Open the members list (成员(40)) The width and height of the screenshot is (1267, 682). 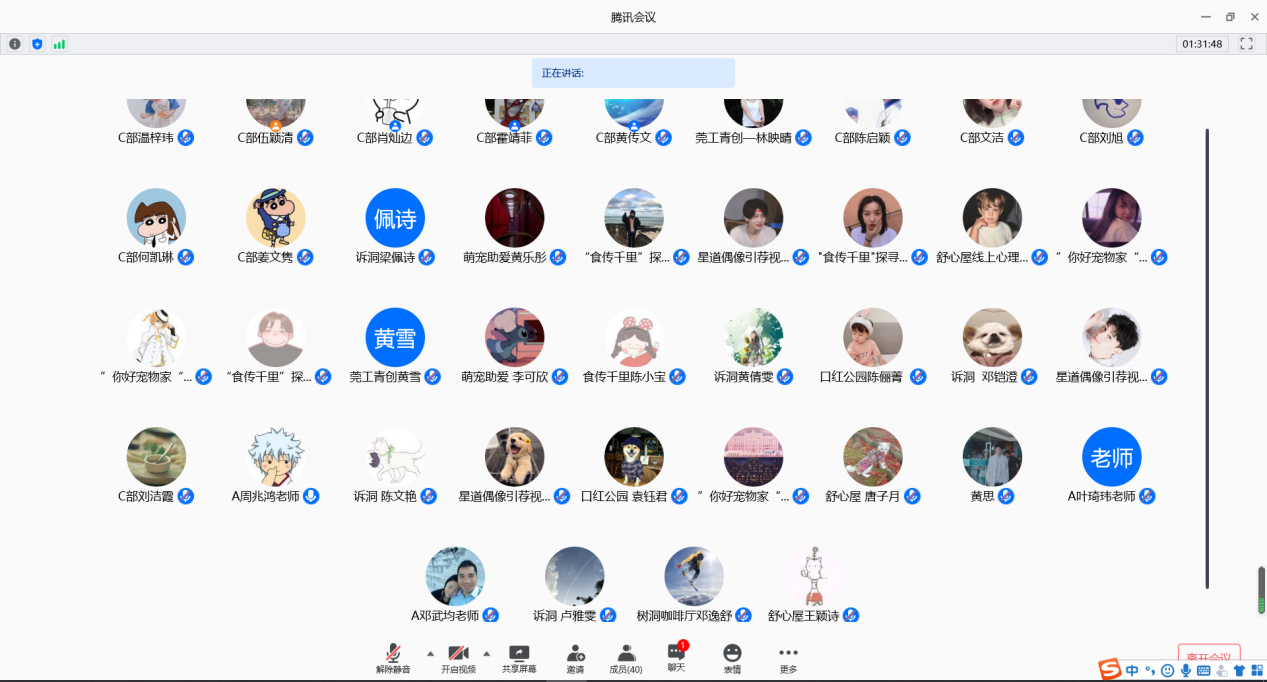[x=626, y=658]
